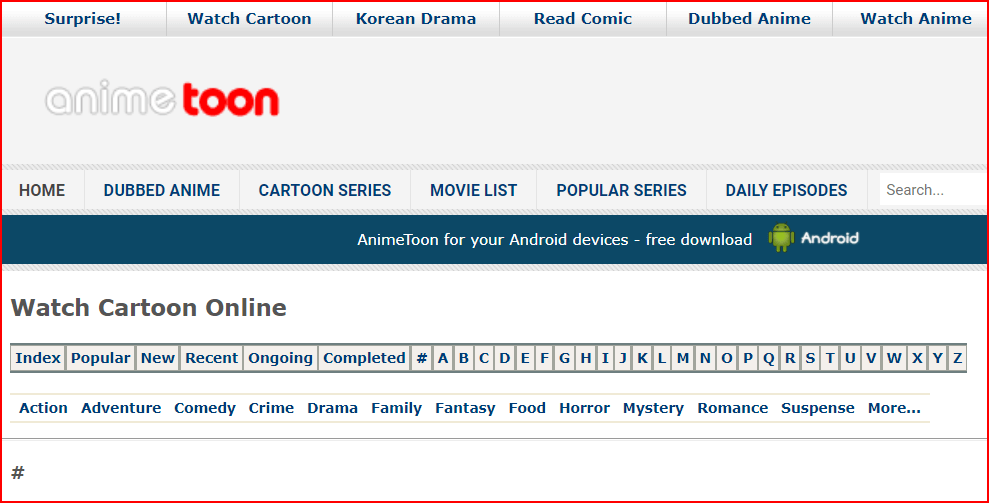The height and width of the screenshot is (503, 989).
Task: Filter cartoons by letter B
Action: click(x=464, y=358)
